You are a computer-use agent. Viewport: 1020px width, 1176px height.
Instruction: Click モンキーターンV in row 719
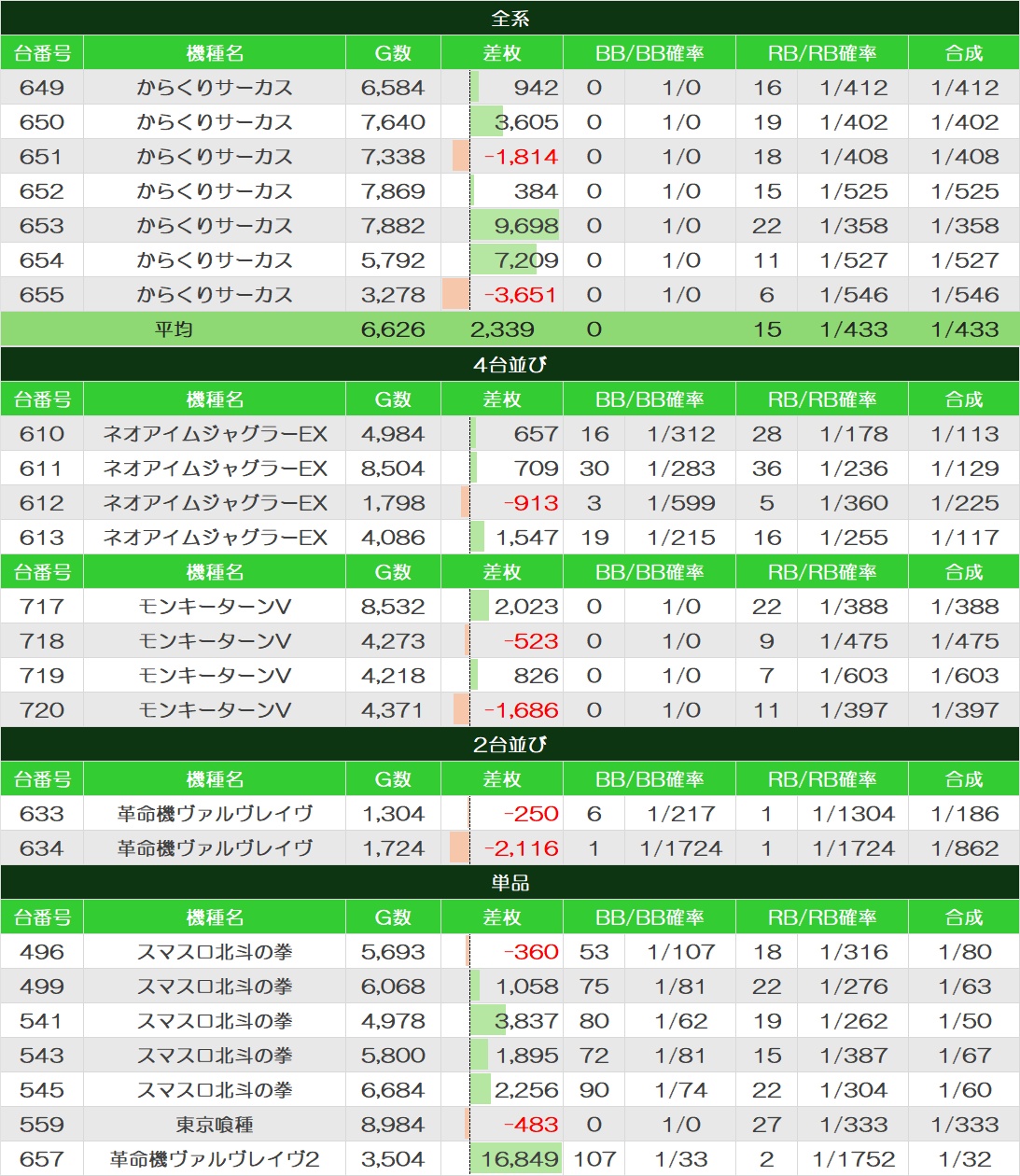pos(215,676)
